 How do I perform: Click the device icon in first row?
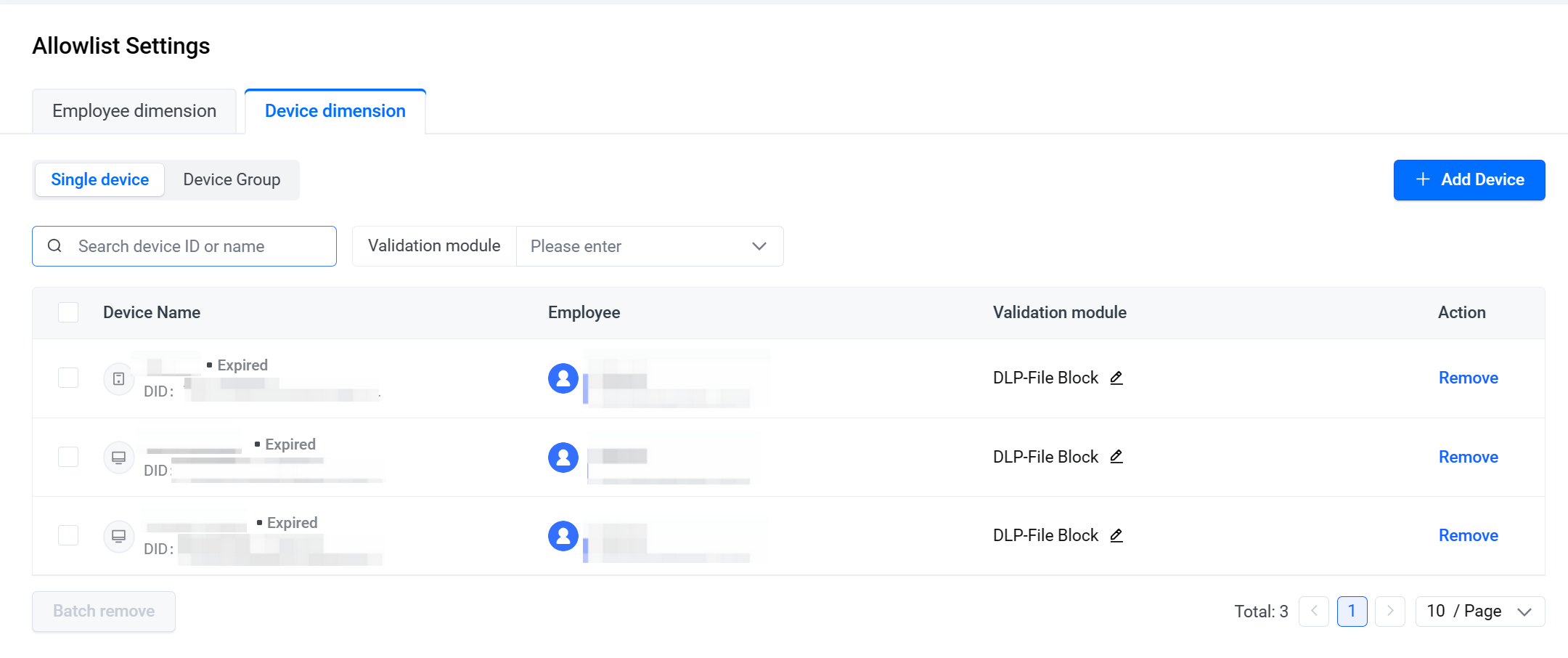pyautogui.click(x=119, y=379)
